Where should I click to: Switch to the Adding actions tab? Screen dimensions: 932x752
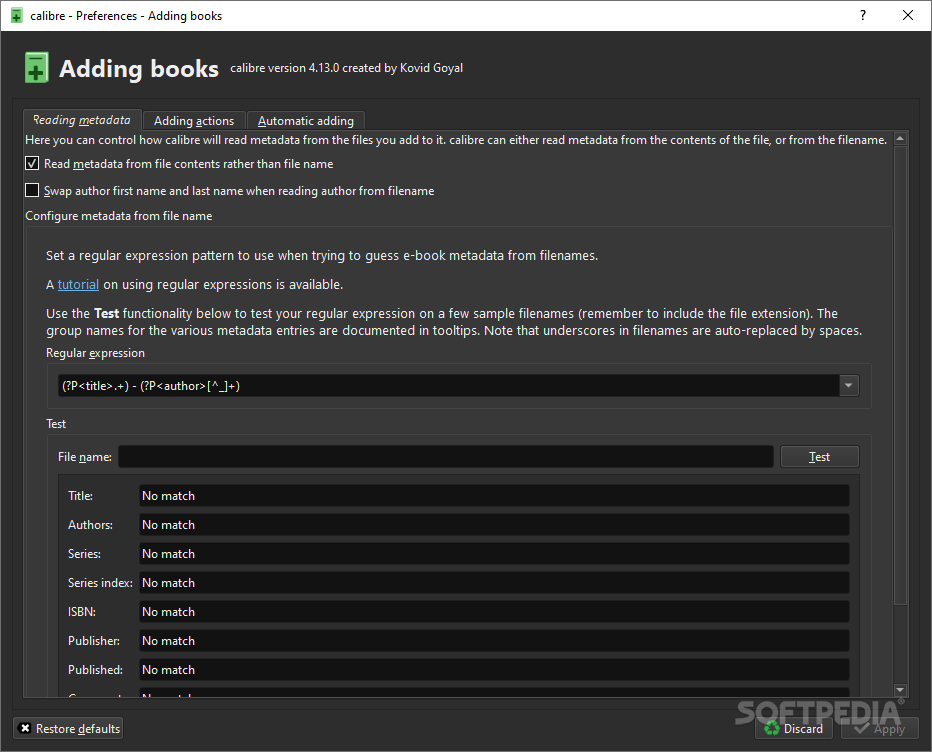point(194,121)
